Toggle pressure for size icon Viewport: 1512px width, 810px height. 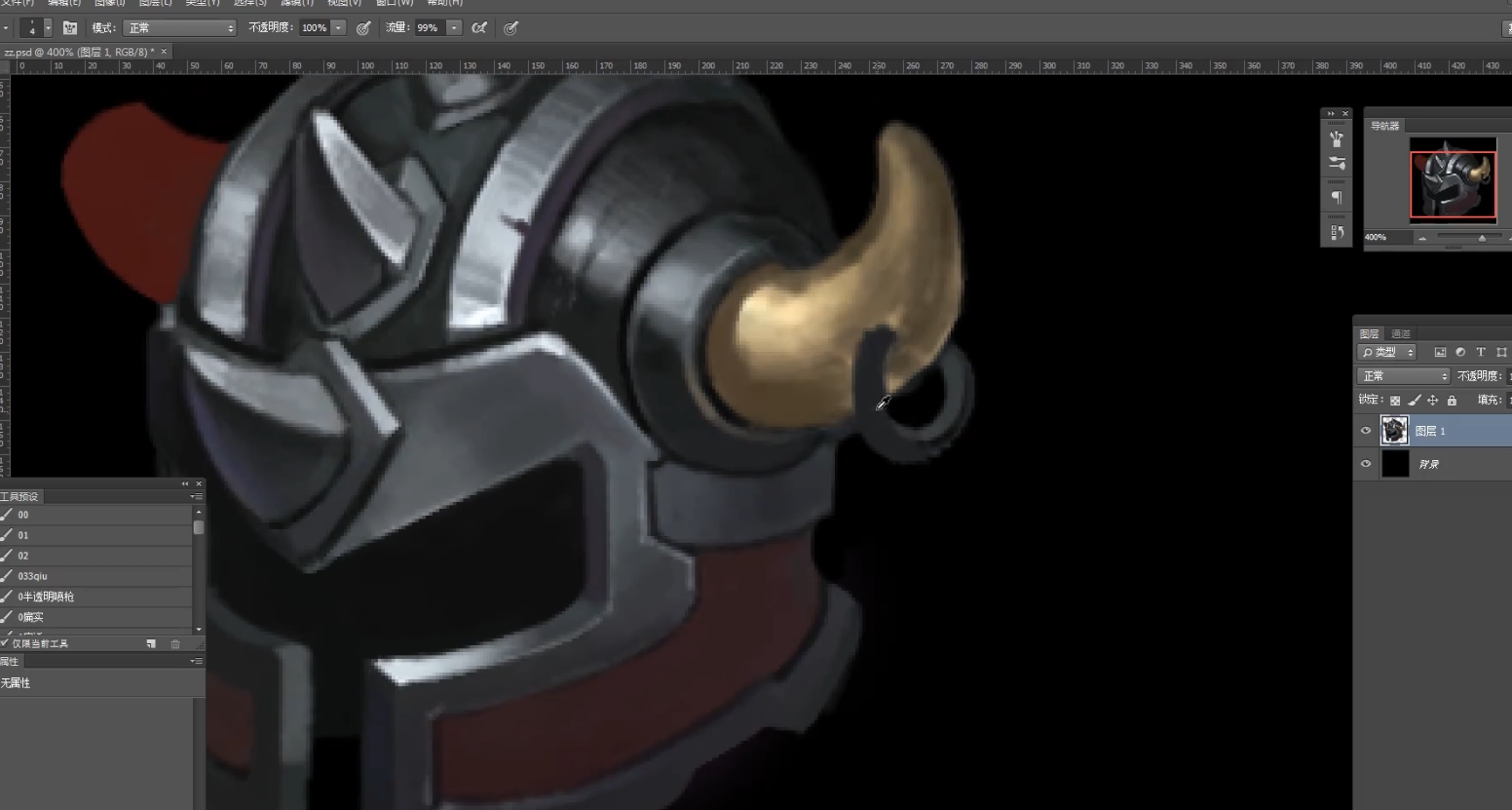tap(510, 28)
